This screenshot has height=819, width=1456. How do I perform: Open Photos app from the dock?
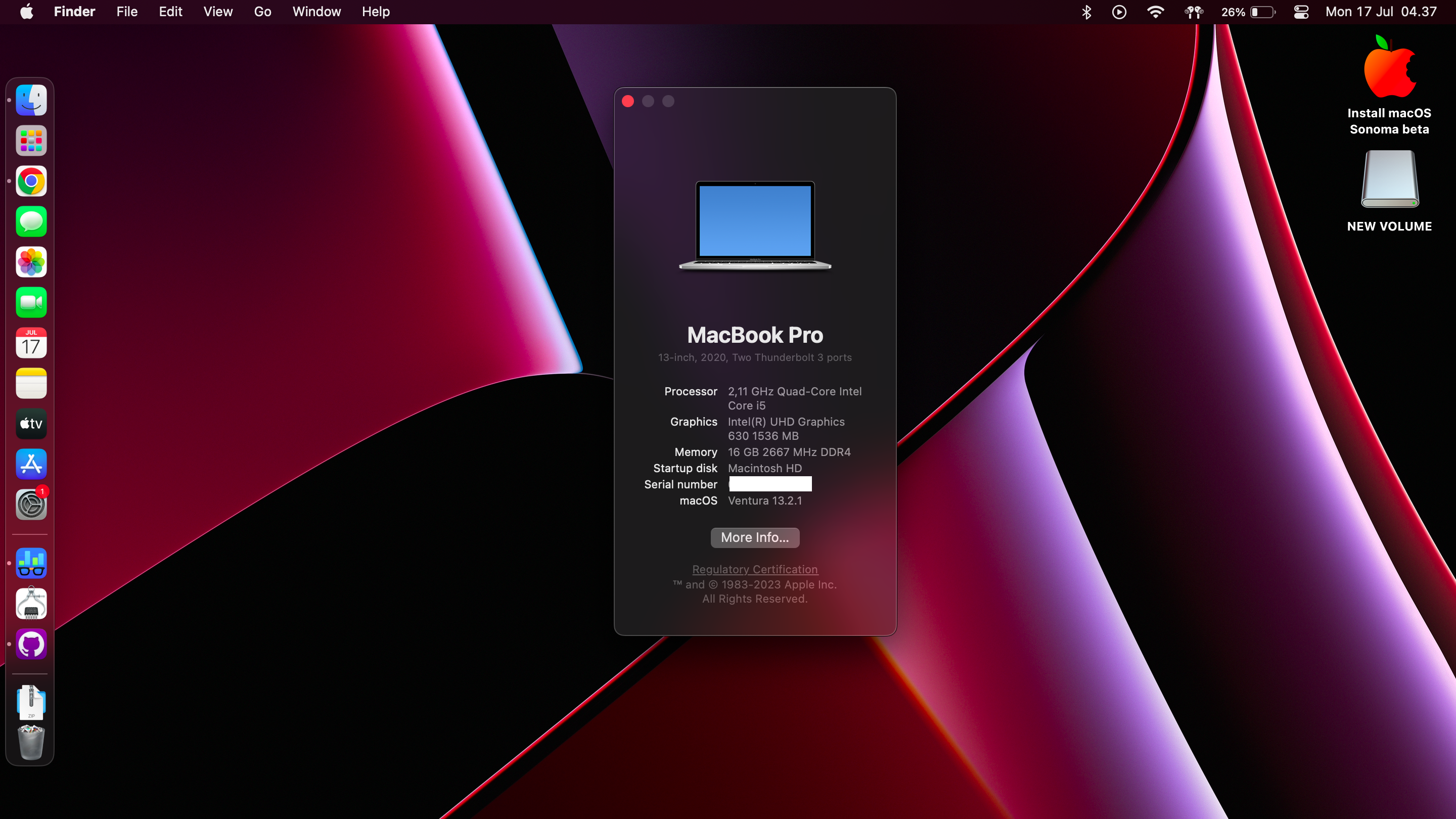click(x=31, y=262)
